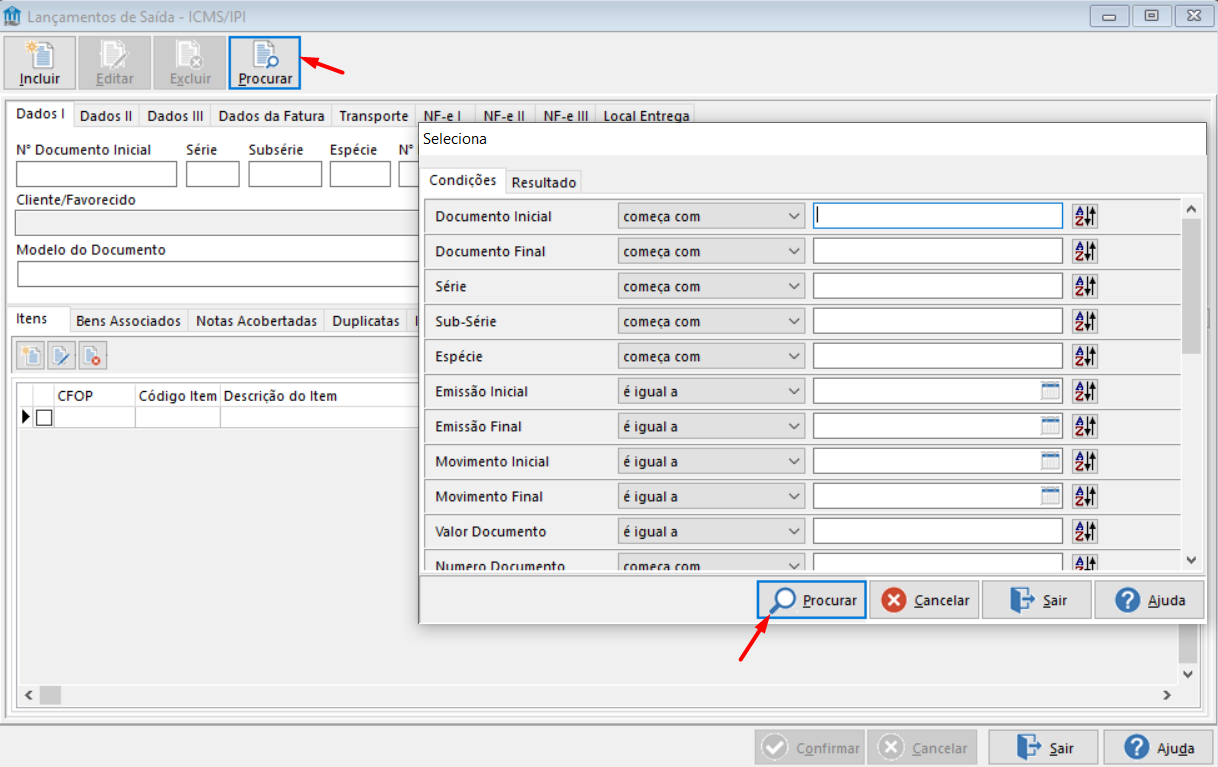Open condition dropdown for Espécie

[x=711, y=356]
